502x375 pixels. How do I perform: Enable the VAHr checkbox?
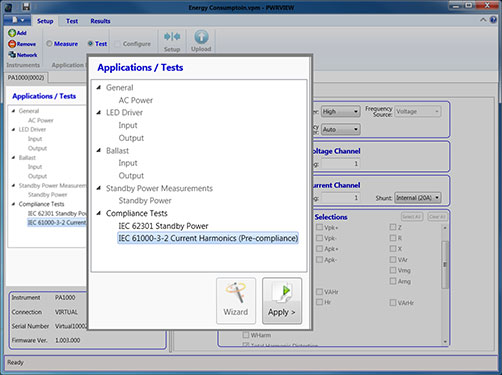point(319,292)
